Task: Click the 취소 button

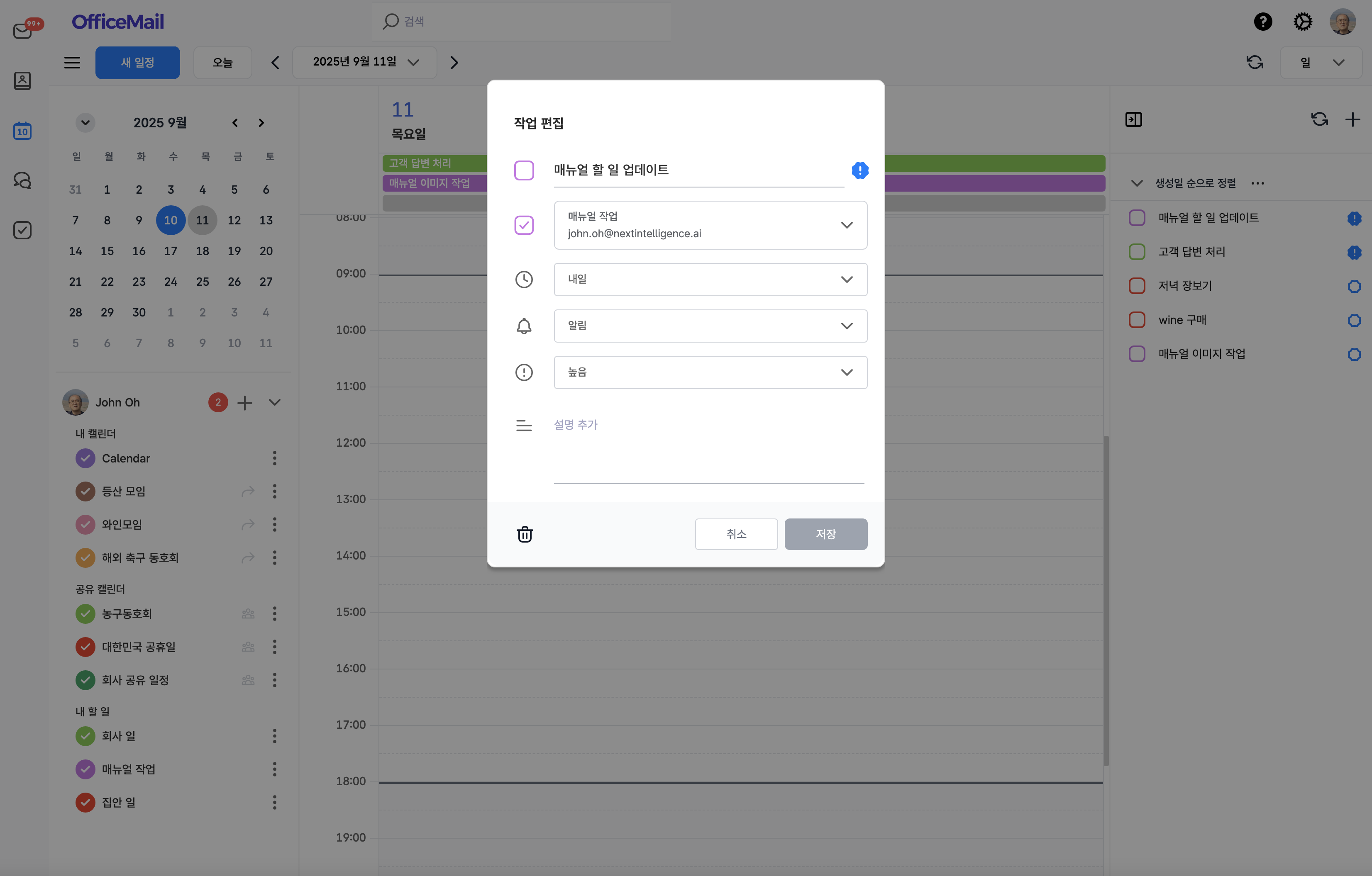Action: (x=735, y=534)
